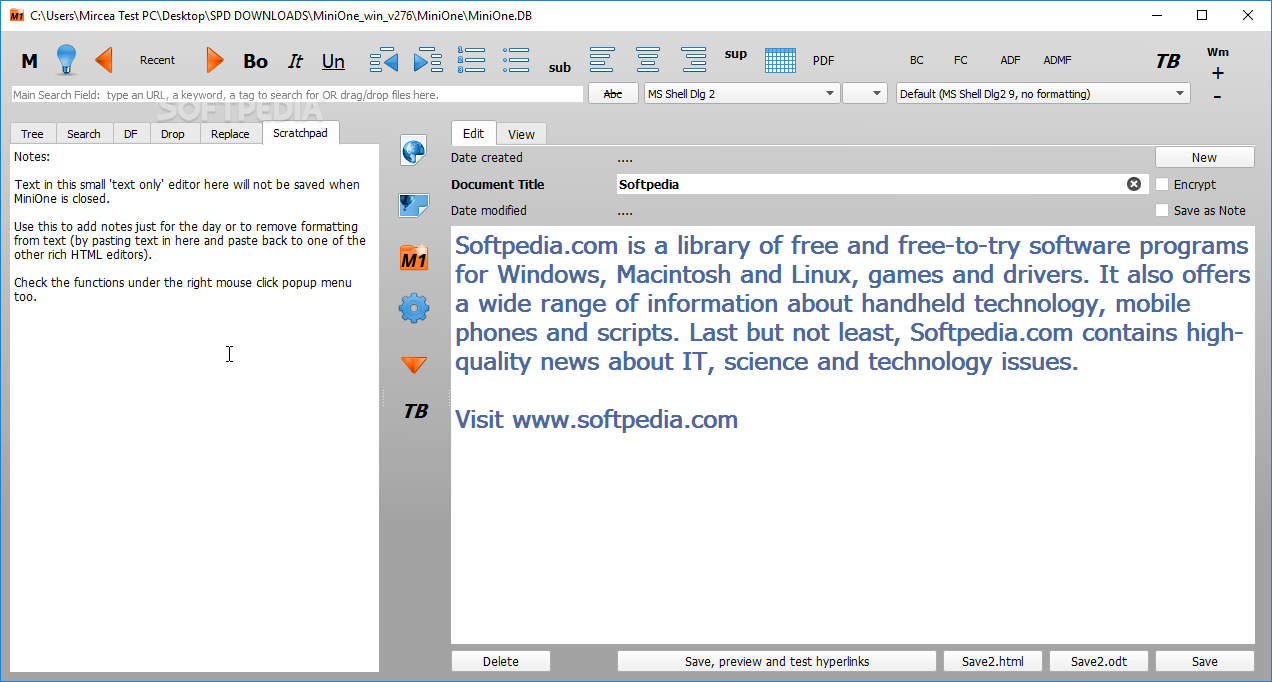The image size is (1272, 682).
Task: Go back with the orange left arrow
Action: pos(103,60)
